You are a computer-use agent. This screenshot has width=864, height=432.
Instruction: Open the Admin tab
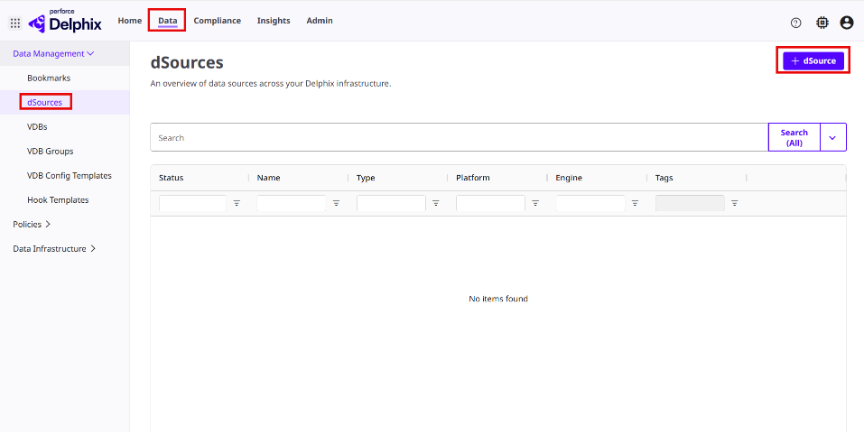point(320,21)
